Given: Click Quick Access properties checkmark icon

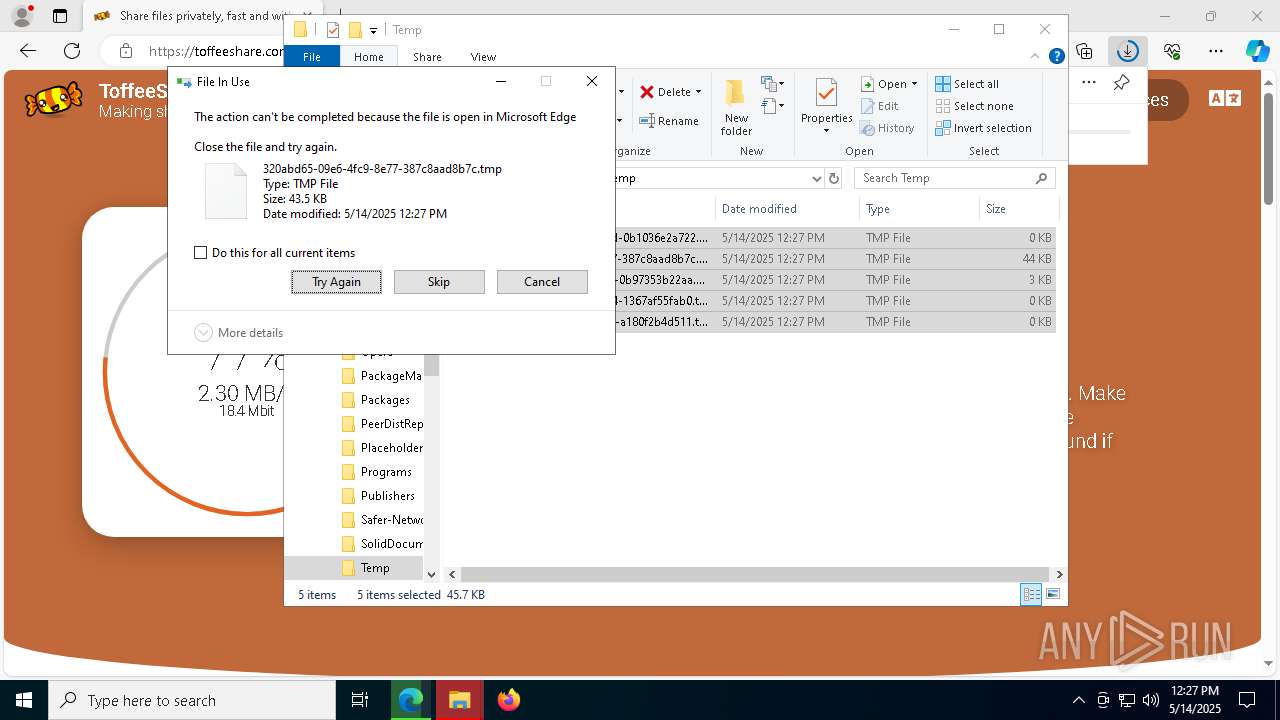Looking at the screenshot, I should click(333, 30).
